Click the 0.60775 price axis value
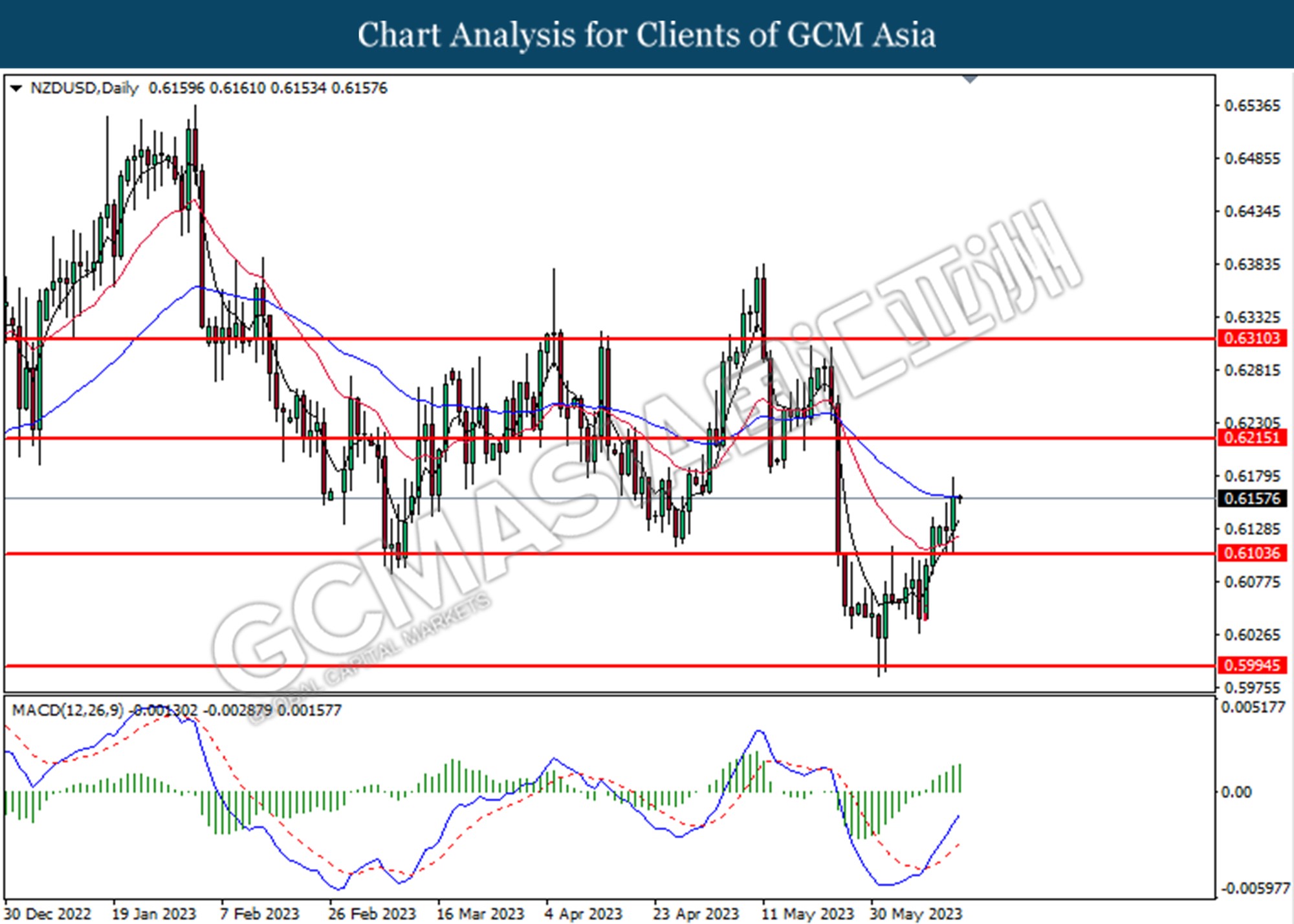This screenshot has height=924, width=1294. 1252,582
